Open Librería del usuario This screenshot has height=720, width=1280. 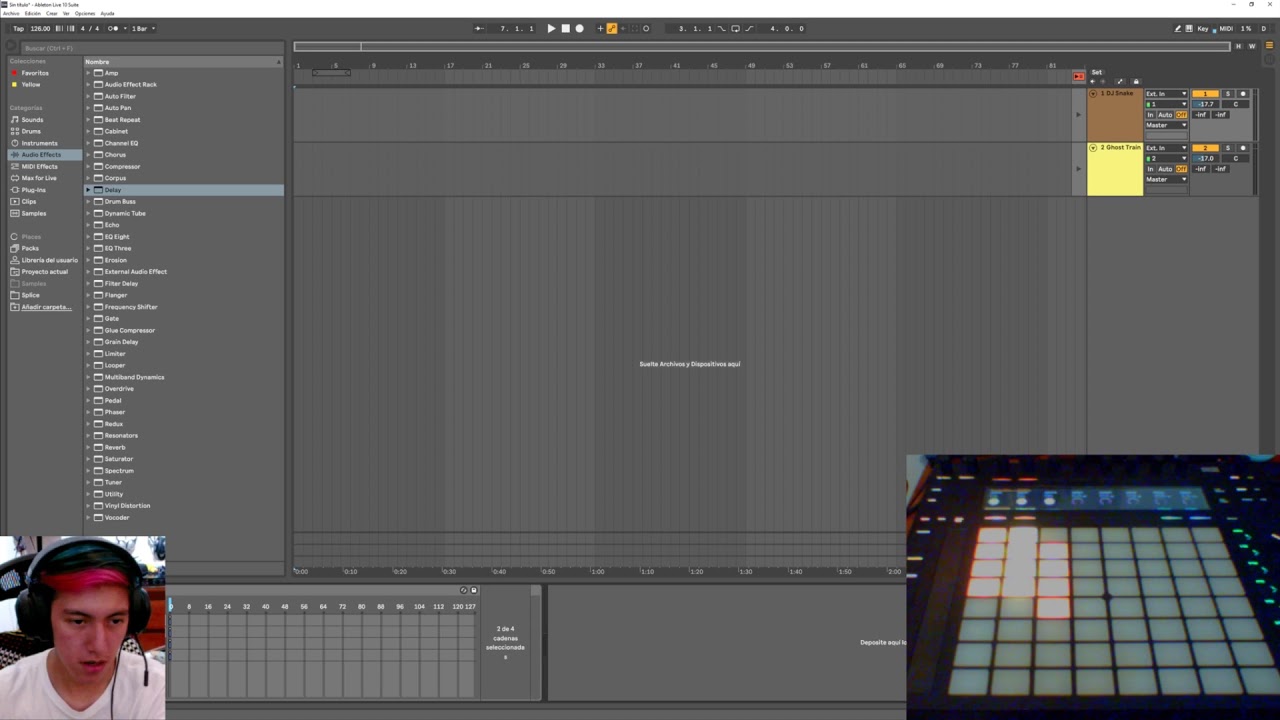[x=49, y=260]
